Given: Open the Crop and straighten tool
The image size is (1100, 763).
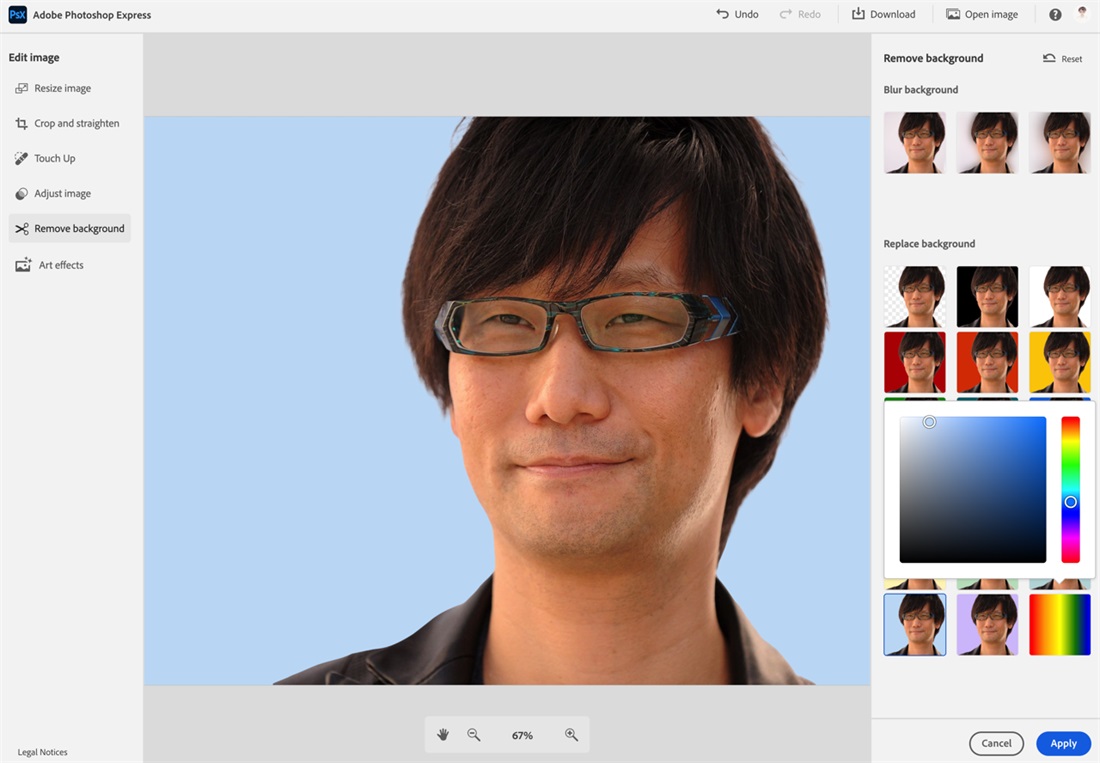Looking at the screenshot, I should coord(76,123).
